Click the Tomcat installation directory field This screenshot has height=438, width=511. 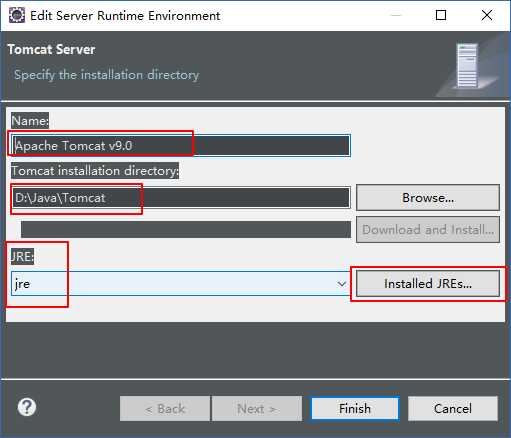180,198
